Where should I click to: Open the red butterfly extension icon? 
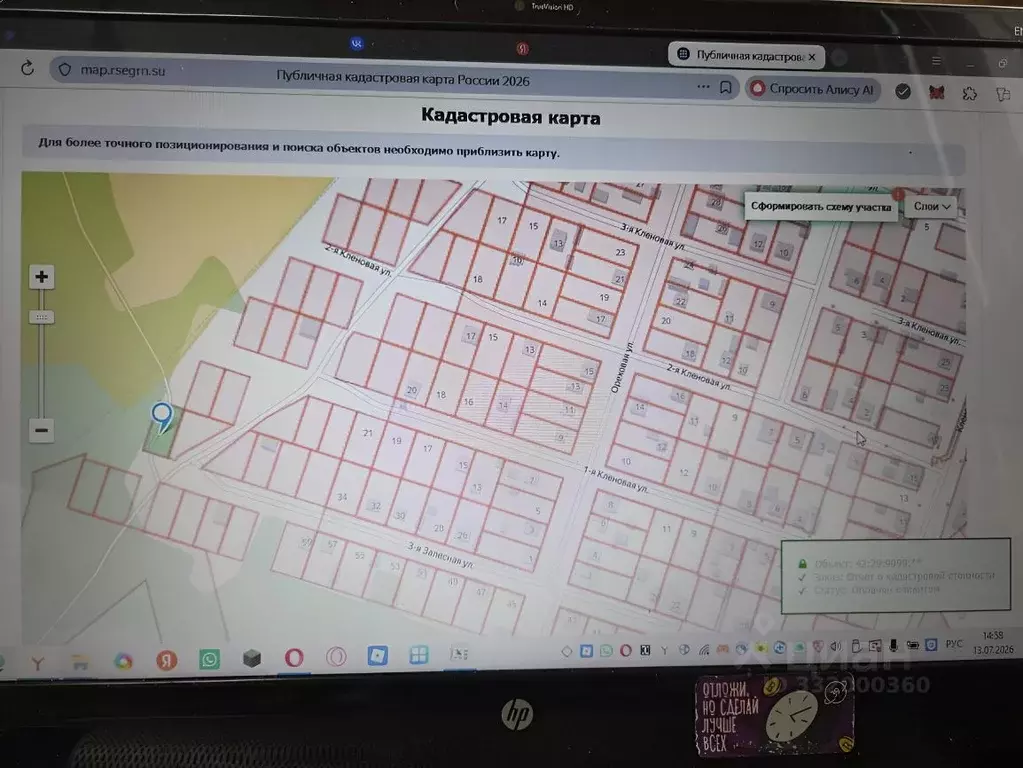(x=936, y=93)
